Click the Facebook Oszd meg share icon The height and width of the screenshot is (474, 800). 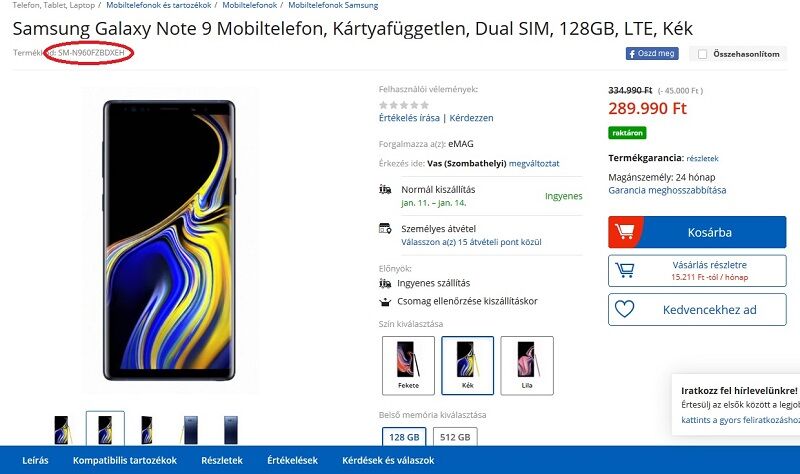pyautogui.click(x=652, y=53)
